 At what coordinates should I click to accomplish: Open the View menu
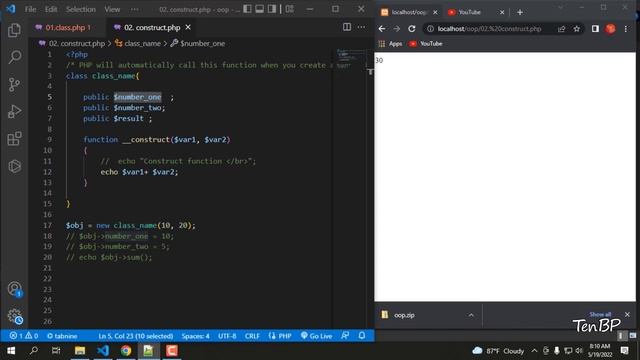[x=112, y=9]
